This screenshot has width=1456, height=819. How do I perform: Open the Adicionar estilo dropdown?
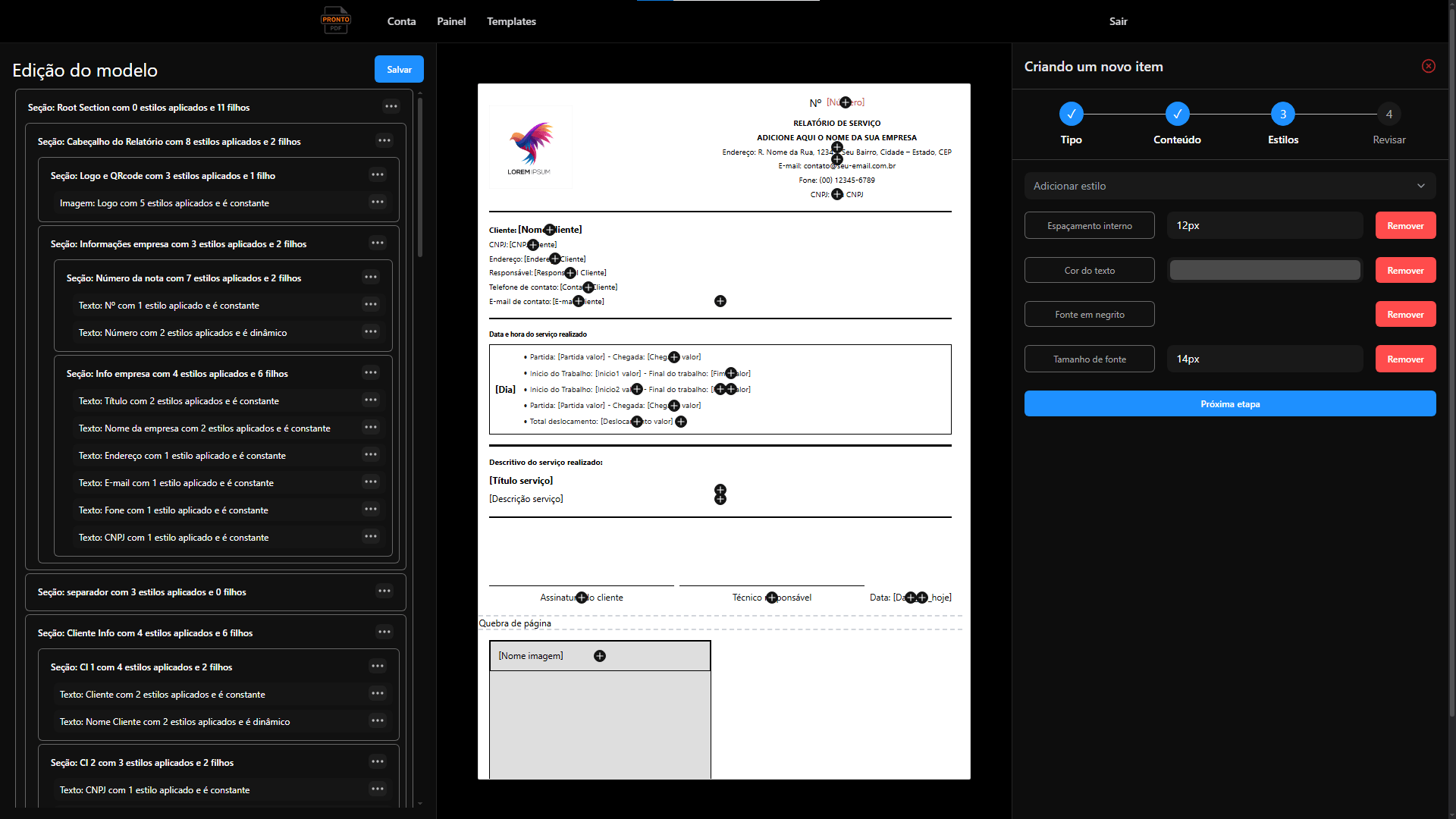(x=1229, y=186)
